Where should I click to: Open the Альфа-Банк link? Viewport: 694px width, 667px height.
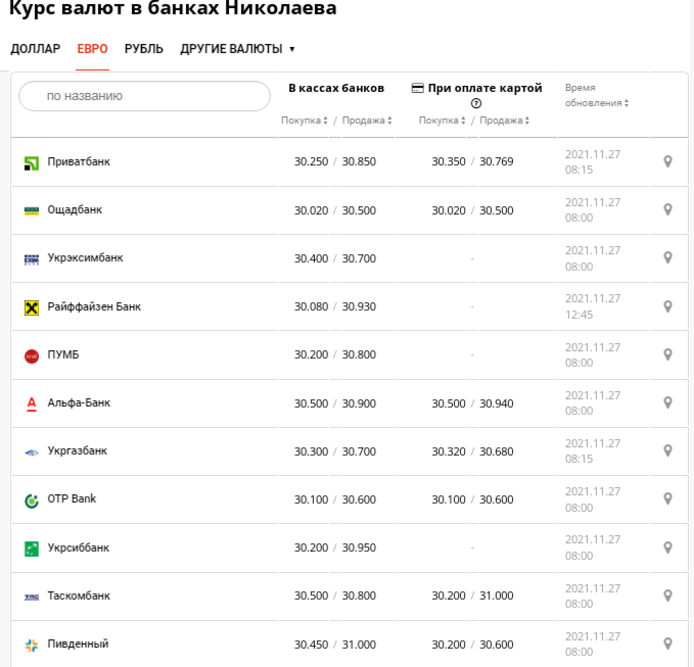coord(79,403)
